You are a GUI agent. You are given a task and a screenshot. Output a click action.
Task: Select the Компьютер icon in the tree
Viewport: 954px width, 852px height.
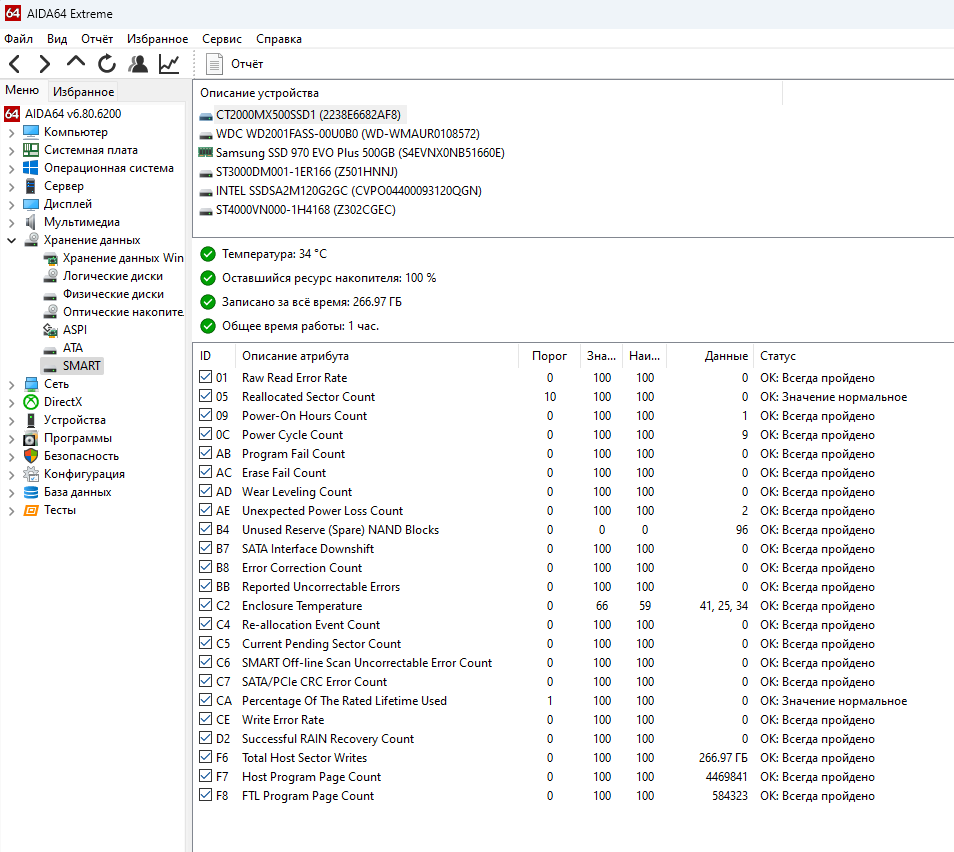pyautogui.click(x=31, y=132)
